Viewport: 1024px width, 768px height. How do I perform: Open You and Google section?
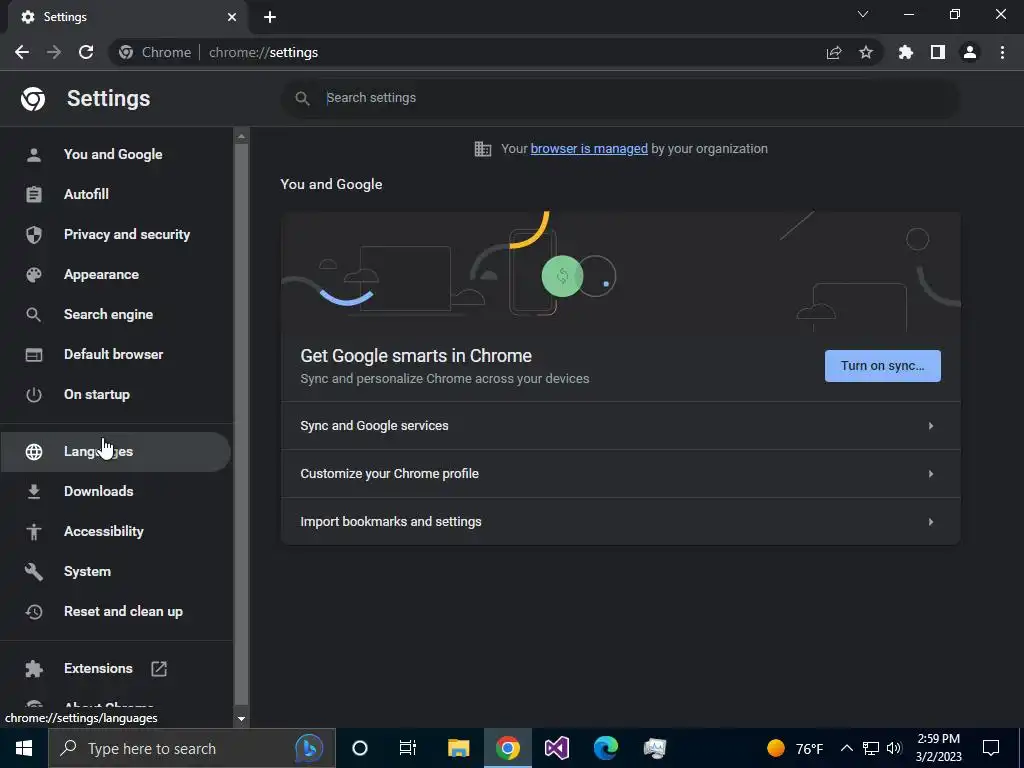tap(115, 155)
